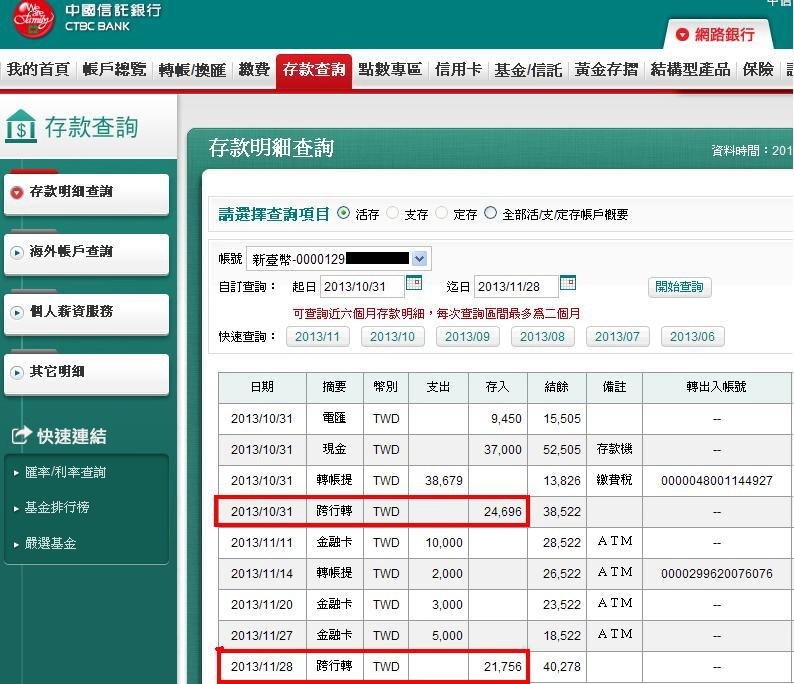
Task: Select the 支存 radio button
Action: click(x=393, y=213)
